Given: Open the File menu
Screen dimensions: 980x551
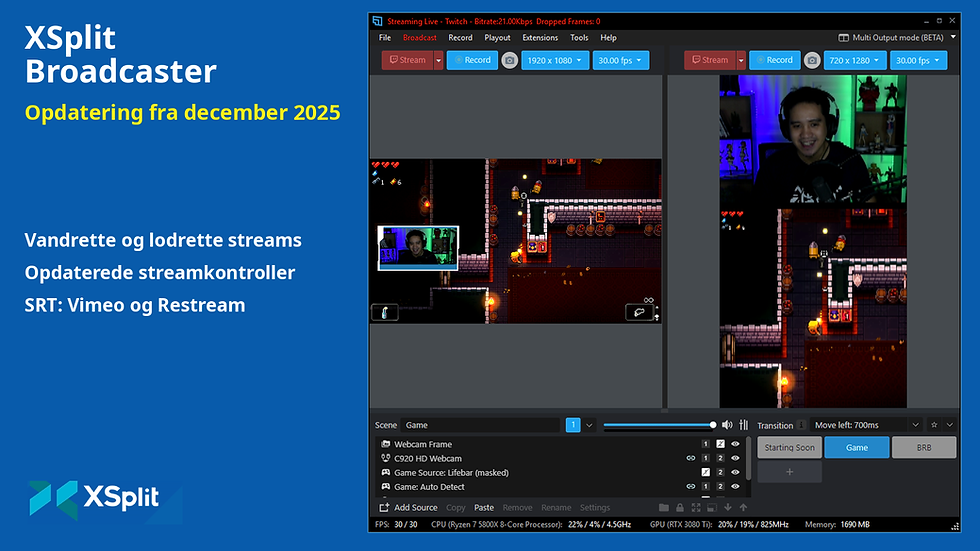Looking at the screenshot, I should coord(385,37).
